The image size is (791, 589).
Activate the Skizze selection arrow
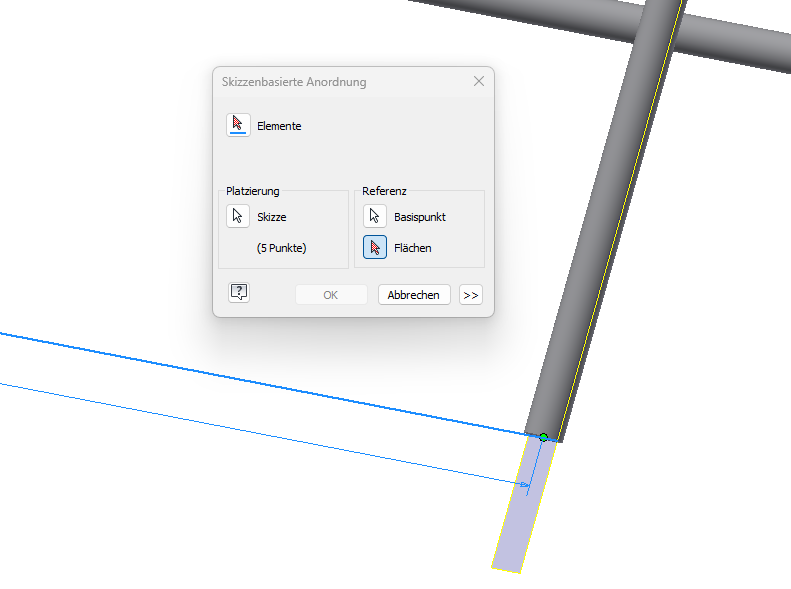click(x=238, y=216)
